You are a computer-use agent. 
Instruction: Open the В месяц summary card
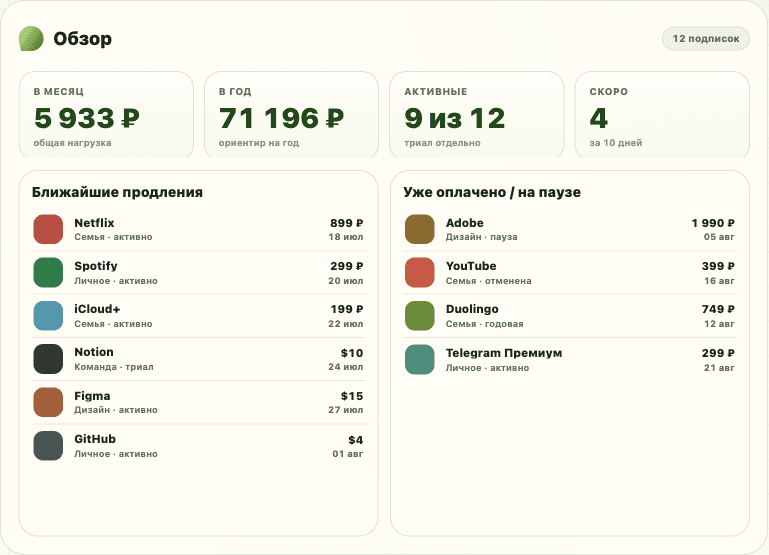(106, 115)
